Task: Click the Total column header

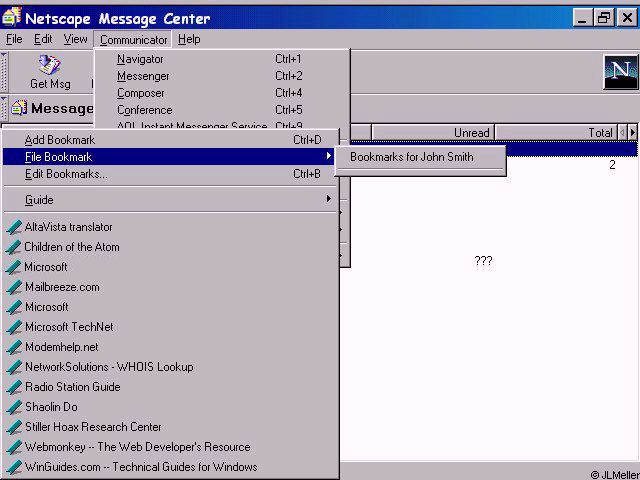Action: (556, 133)
